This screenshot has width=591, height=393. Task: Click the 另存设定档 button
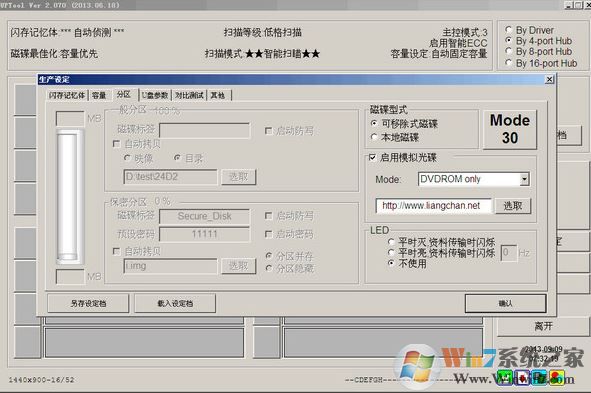tap(88, 303)
